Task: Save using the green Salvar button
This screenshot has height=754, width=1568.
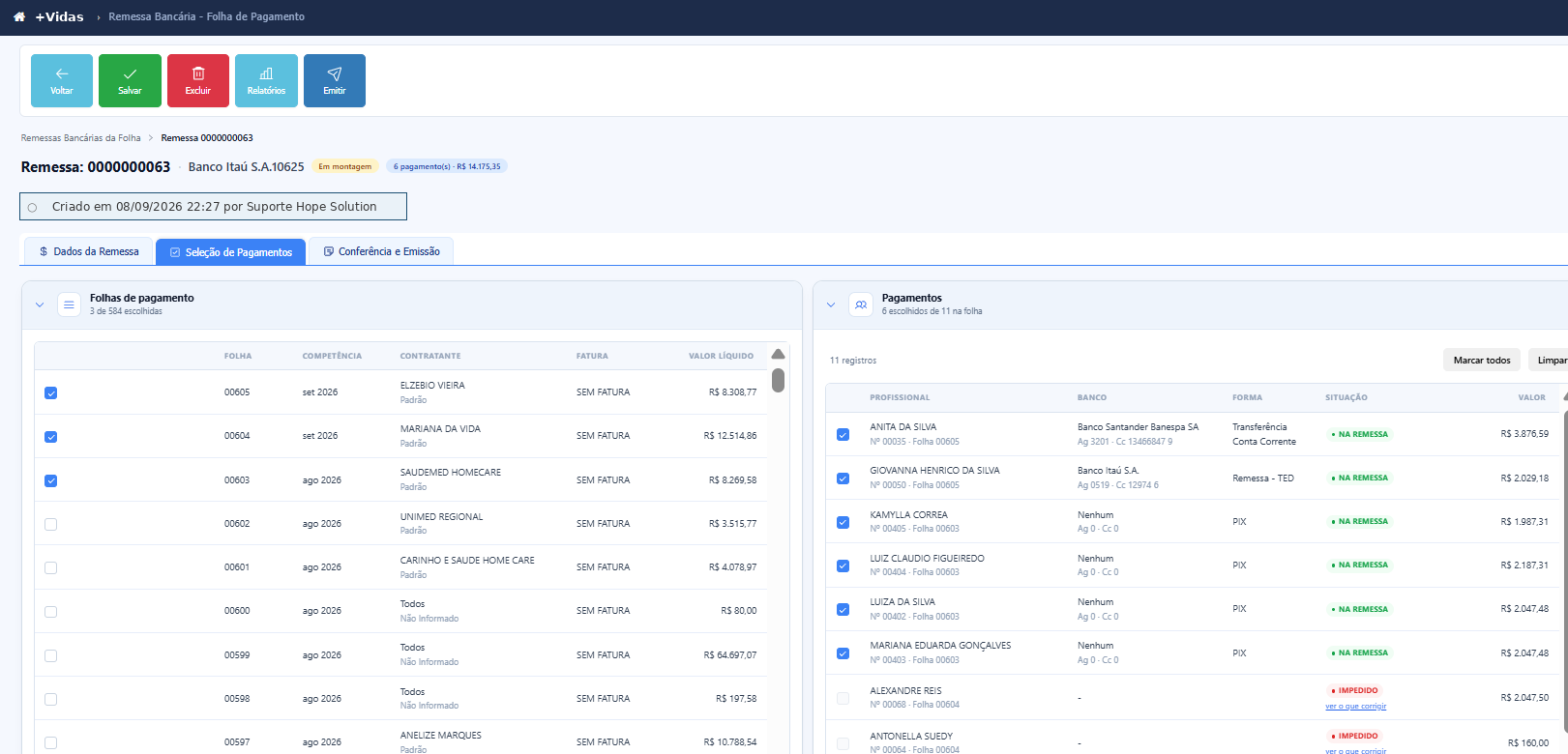Action: coord(130,80)
